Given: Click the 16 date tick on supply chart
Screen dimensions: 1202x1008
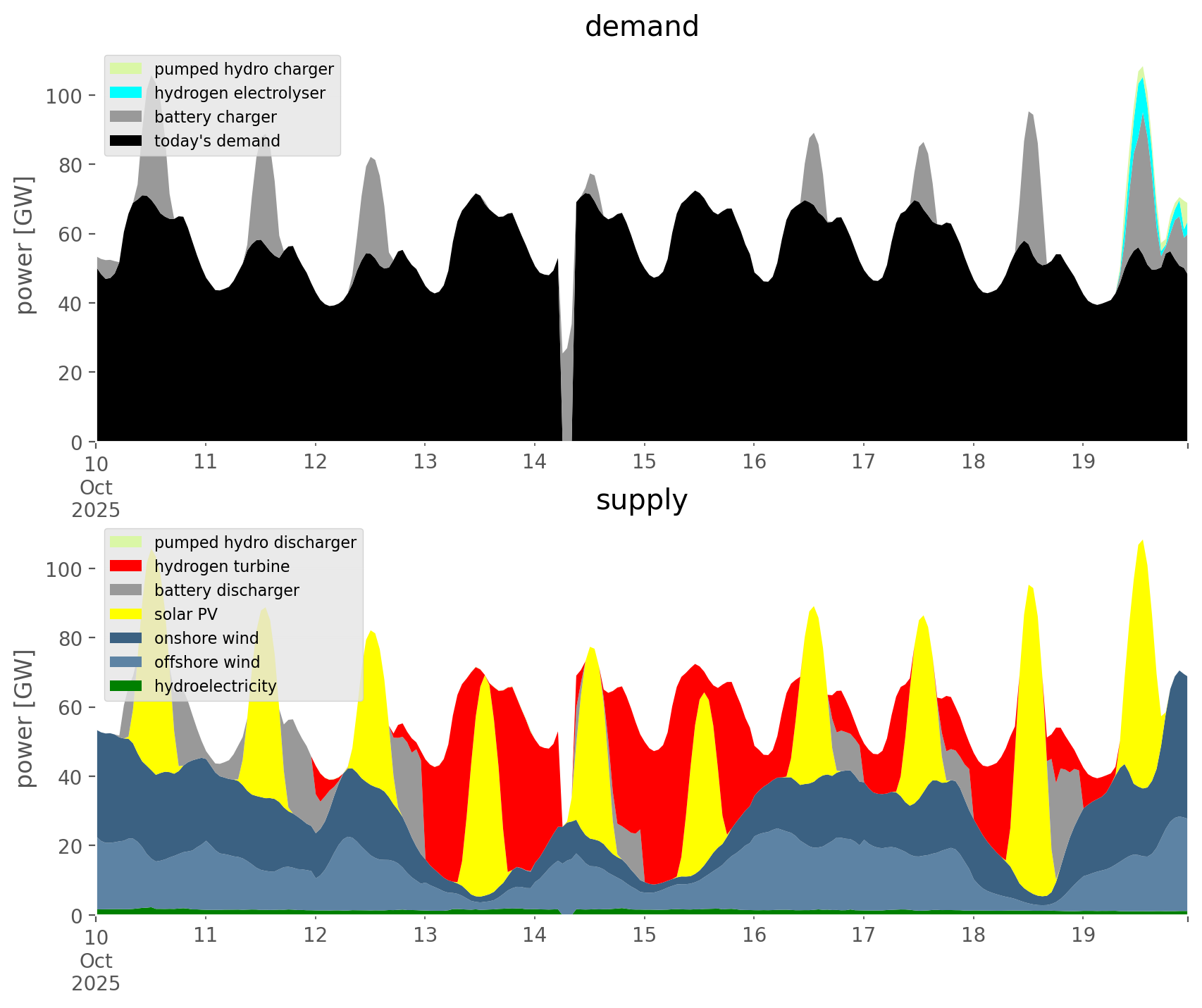Looking at the screenshot, I should 754,935.
